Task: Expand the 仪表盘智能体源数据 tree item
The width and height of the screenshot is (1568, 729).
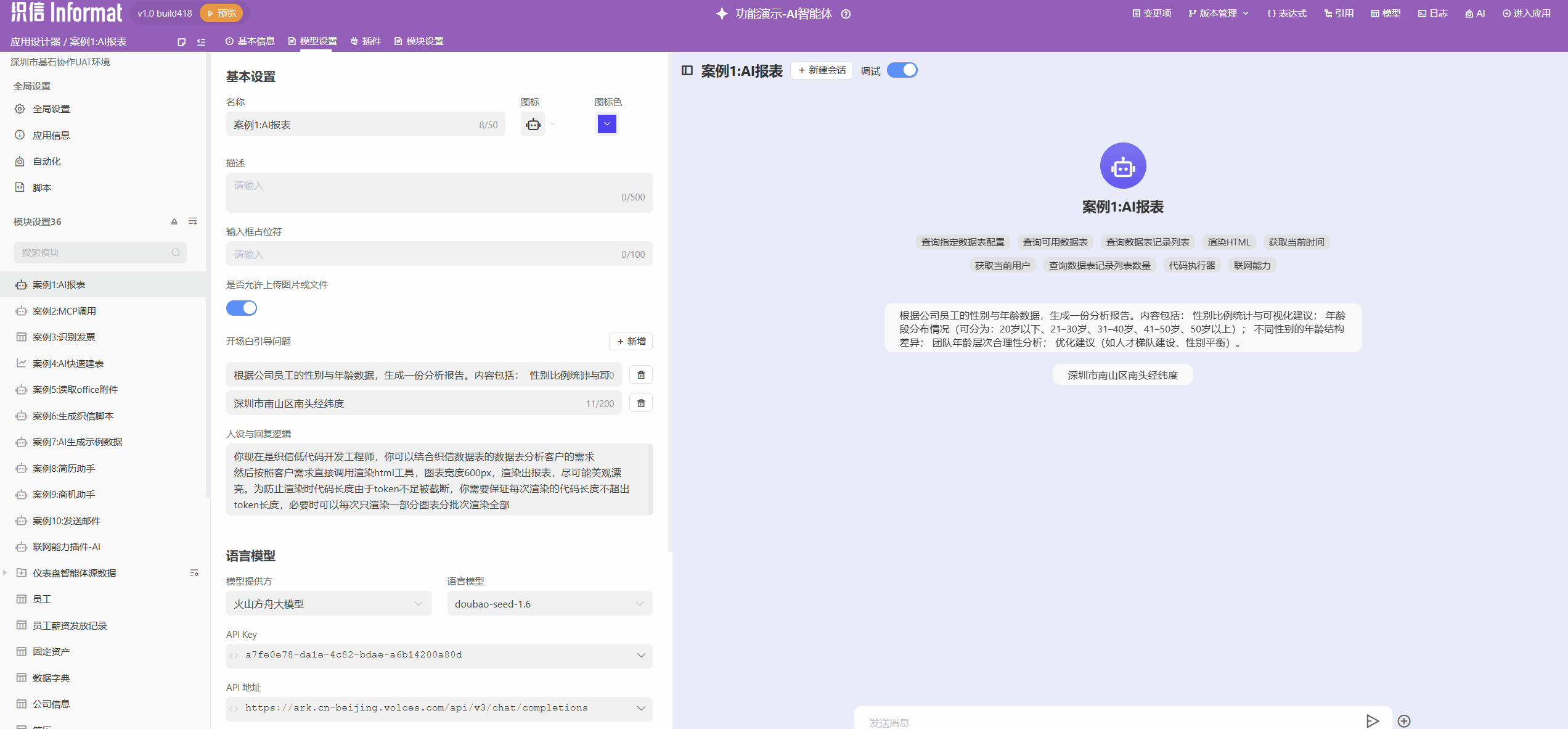Action: (5, 573)
